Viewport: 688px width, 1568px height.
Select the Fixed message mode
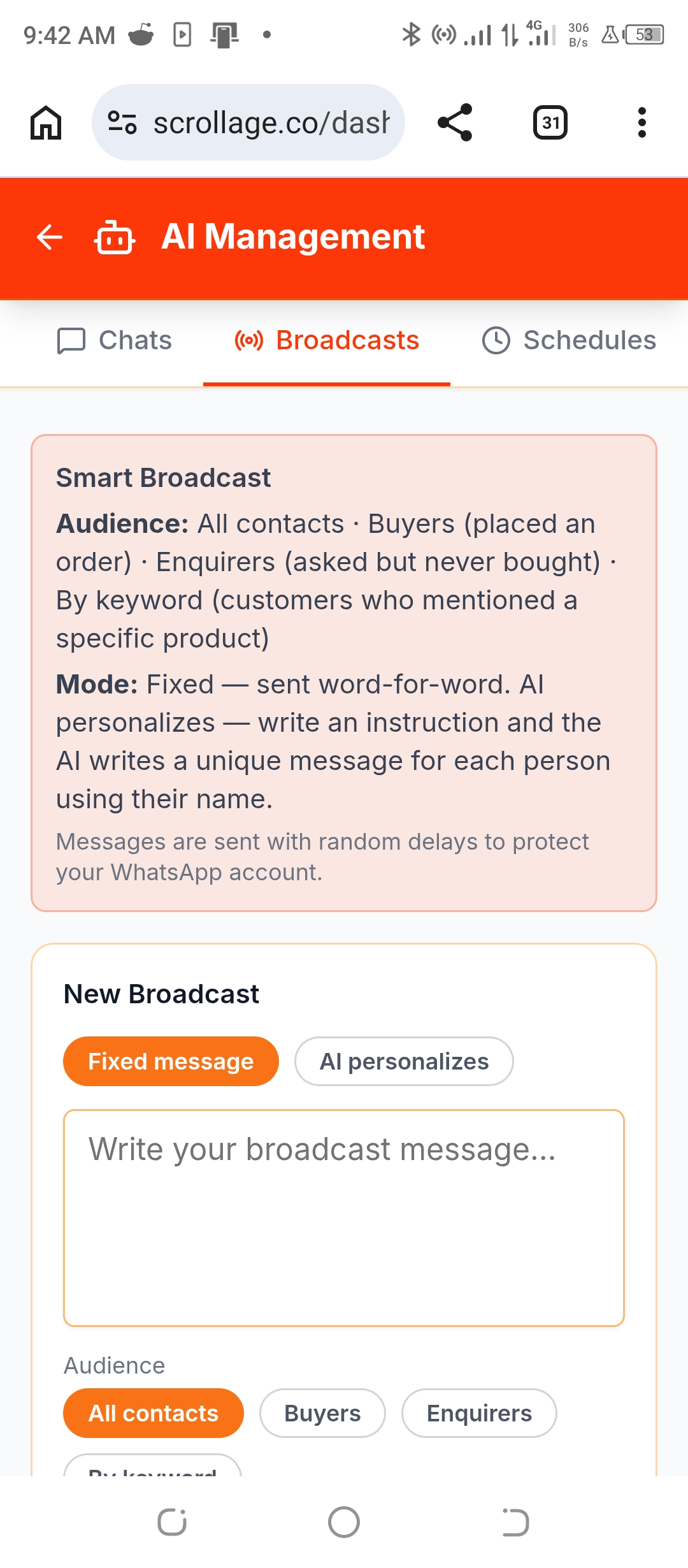[x=170, y=1061]
